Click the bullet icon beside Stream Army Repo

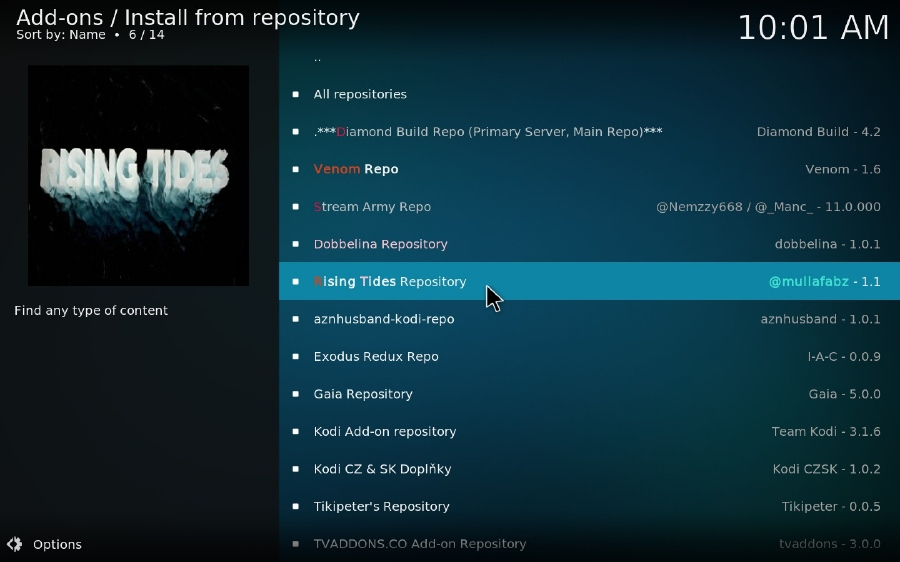(296, 207)
